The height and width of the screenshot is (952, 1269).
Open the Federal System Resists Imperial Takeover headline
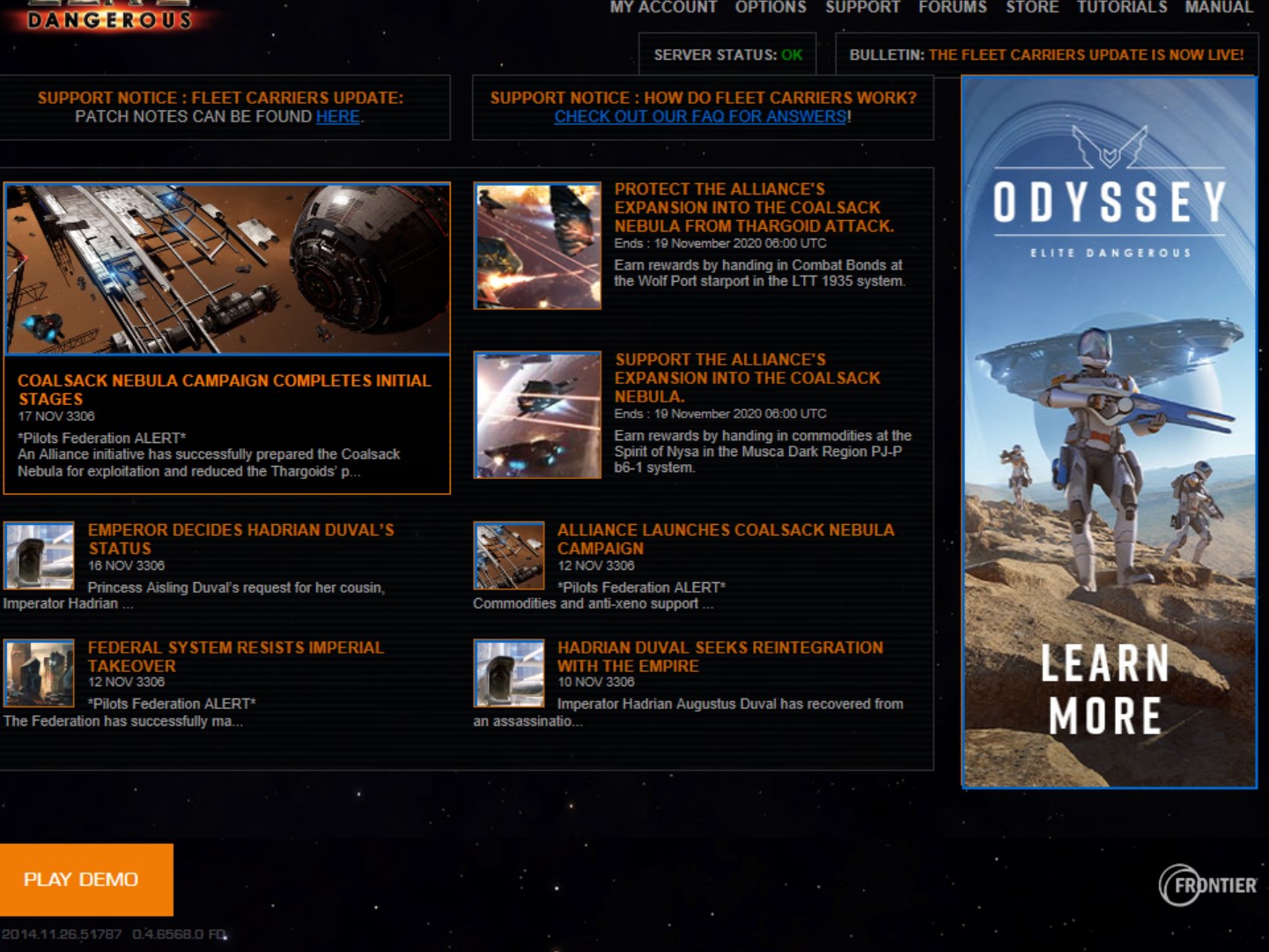[235, 656]
